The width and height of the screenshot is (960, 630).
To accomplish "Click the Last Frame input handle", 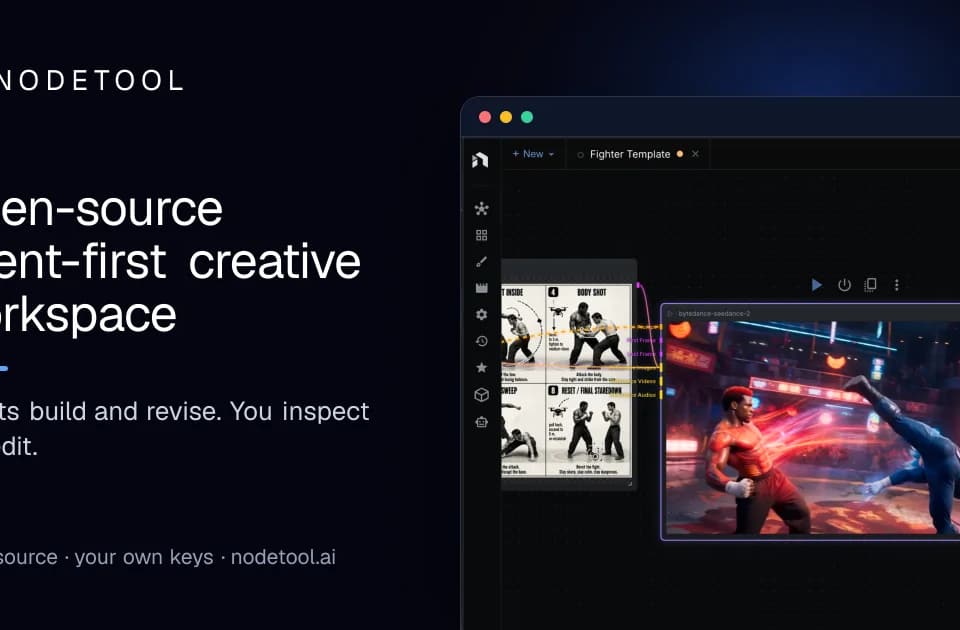I will tap(661, 354).
